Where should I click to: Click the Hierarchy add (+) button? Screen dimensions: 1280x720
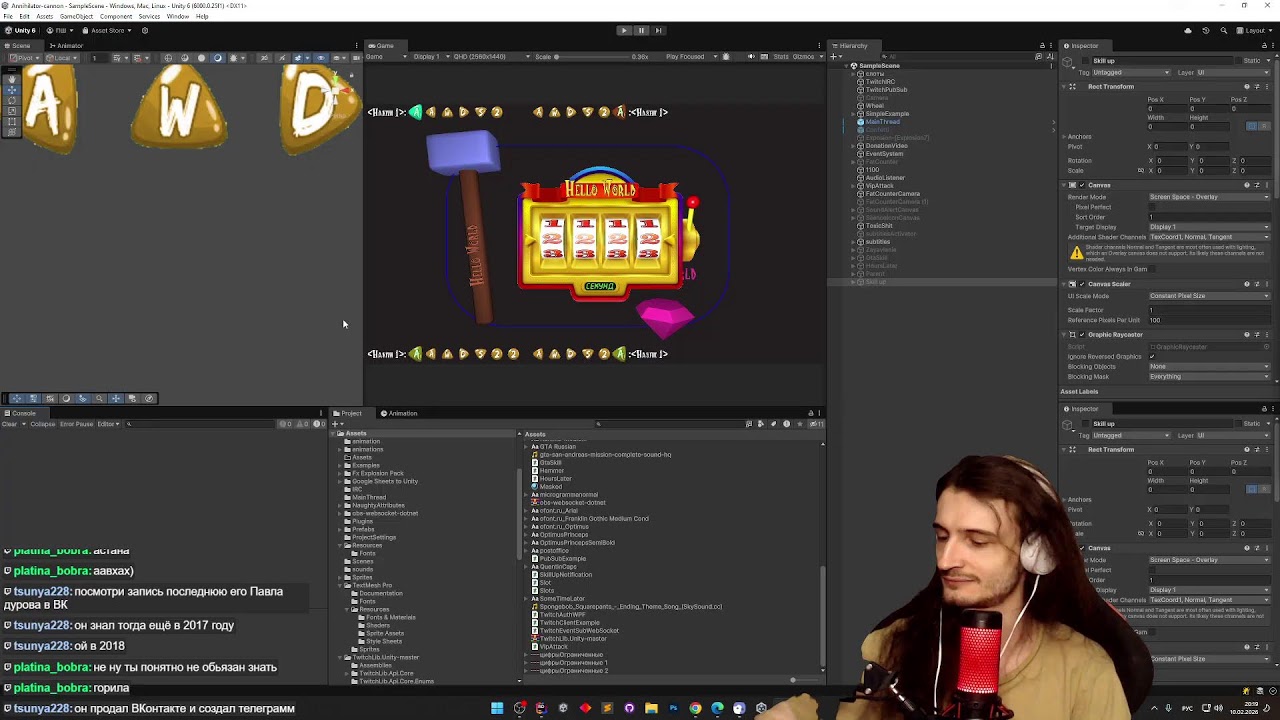[836, 57]
